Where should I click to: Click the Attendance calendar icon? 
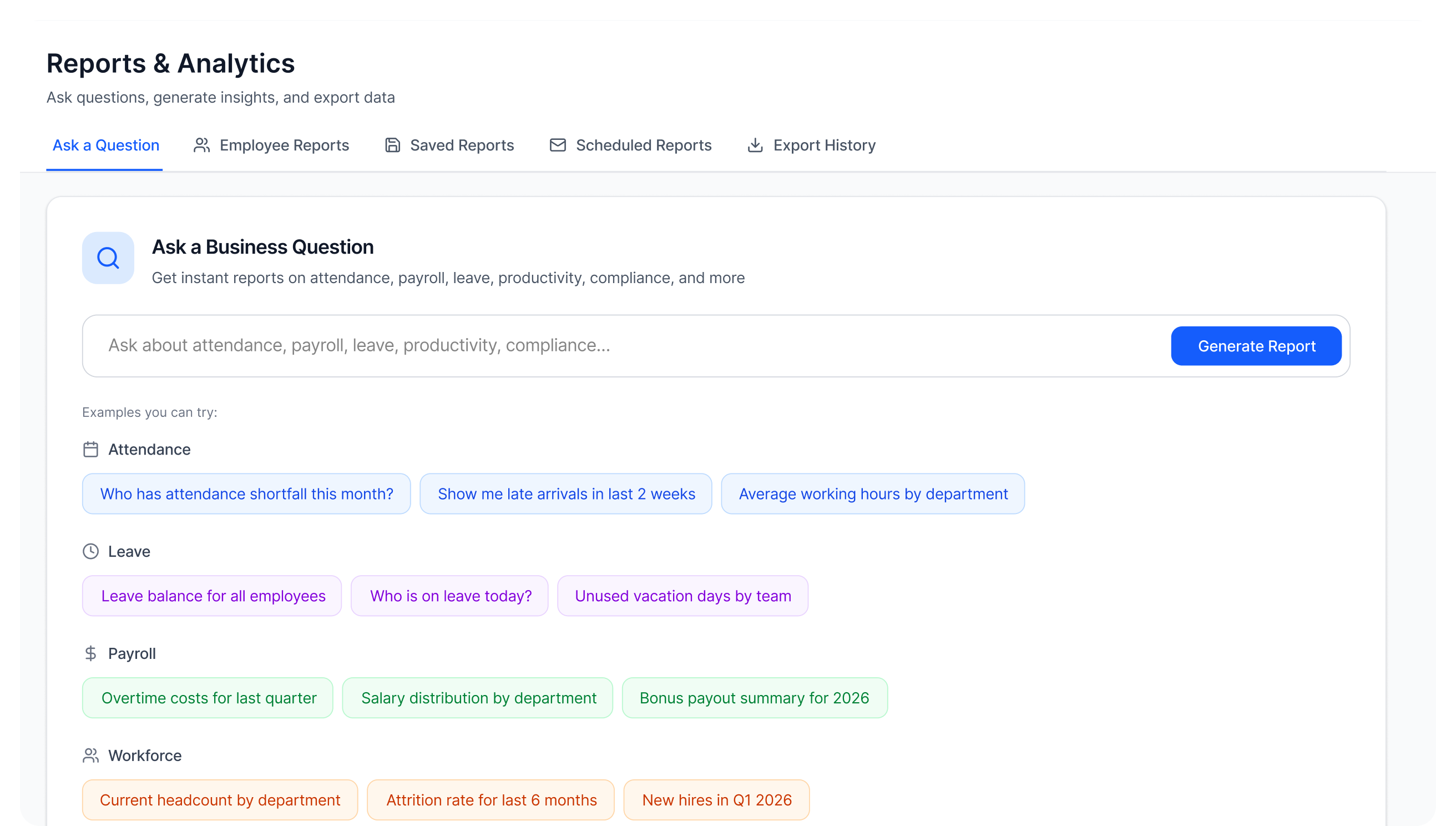(90, 449)
